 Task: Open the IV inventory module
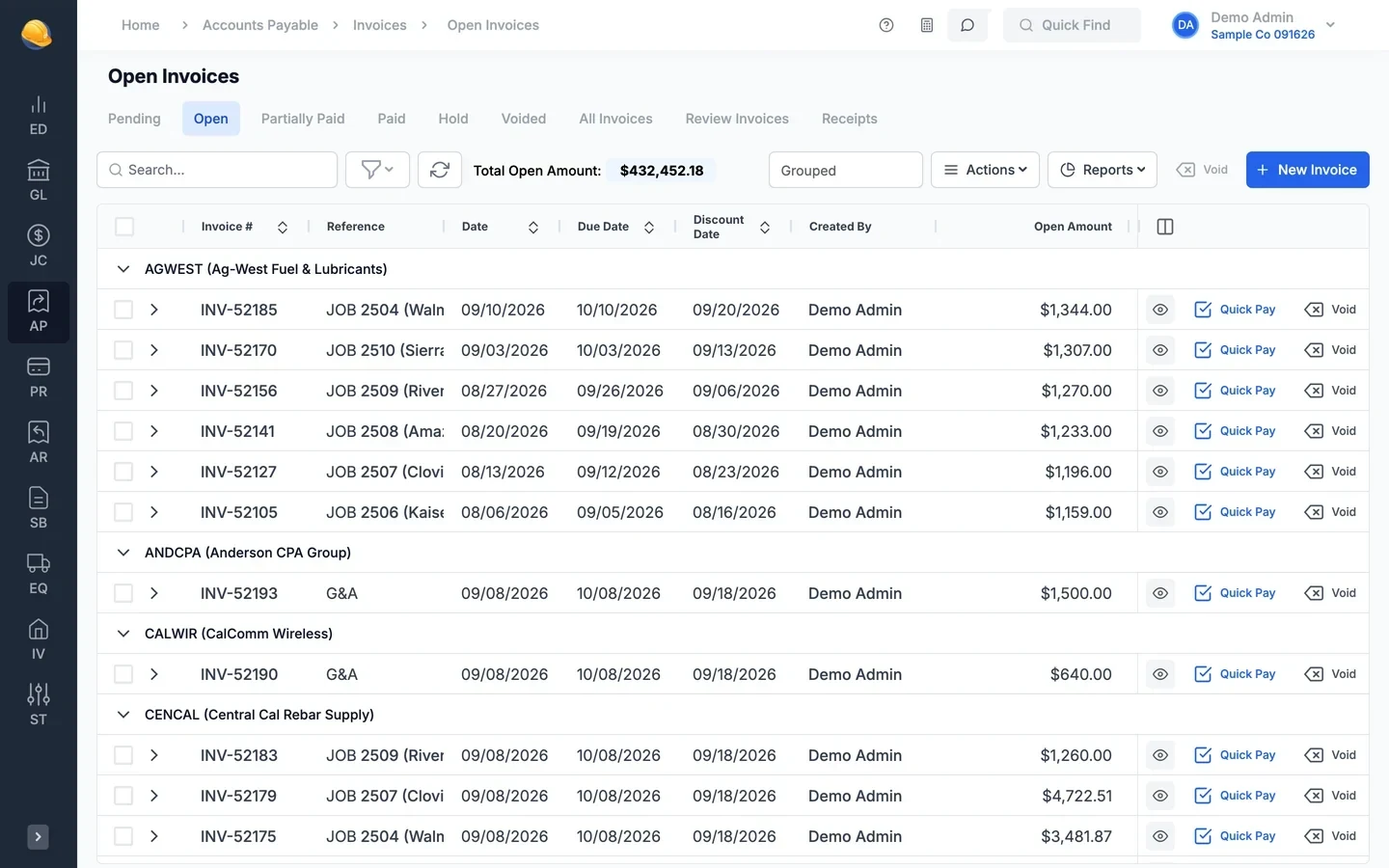coord(39,640)
